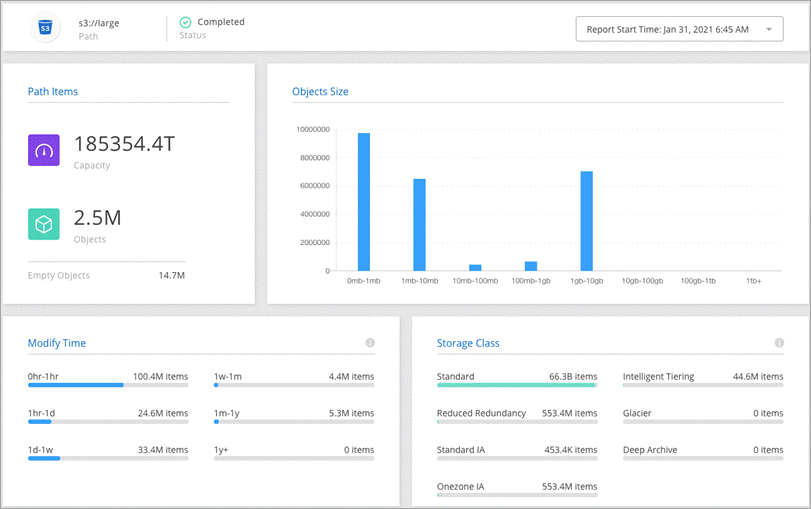Click the 1d-1w progress bar
The image size is (811, 509).
coord(108,458)
